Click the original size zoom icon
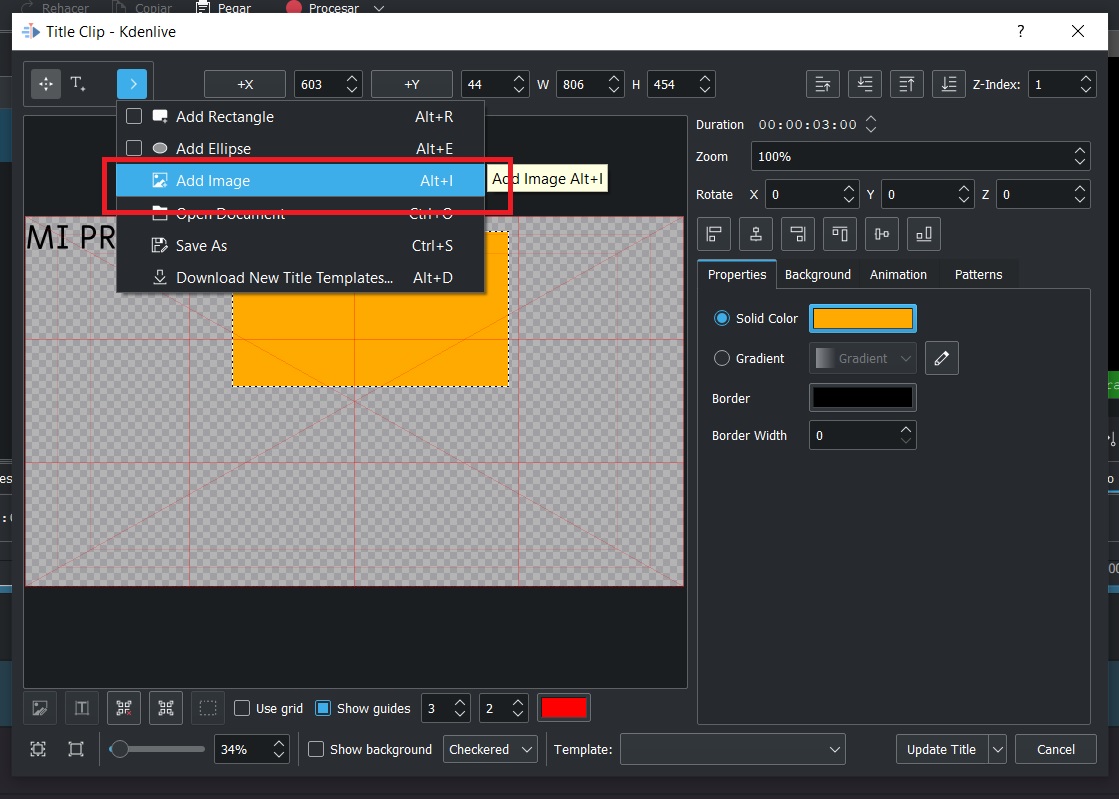This screenshot has width=1119, height=799. coord(76,749)
